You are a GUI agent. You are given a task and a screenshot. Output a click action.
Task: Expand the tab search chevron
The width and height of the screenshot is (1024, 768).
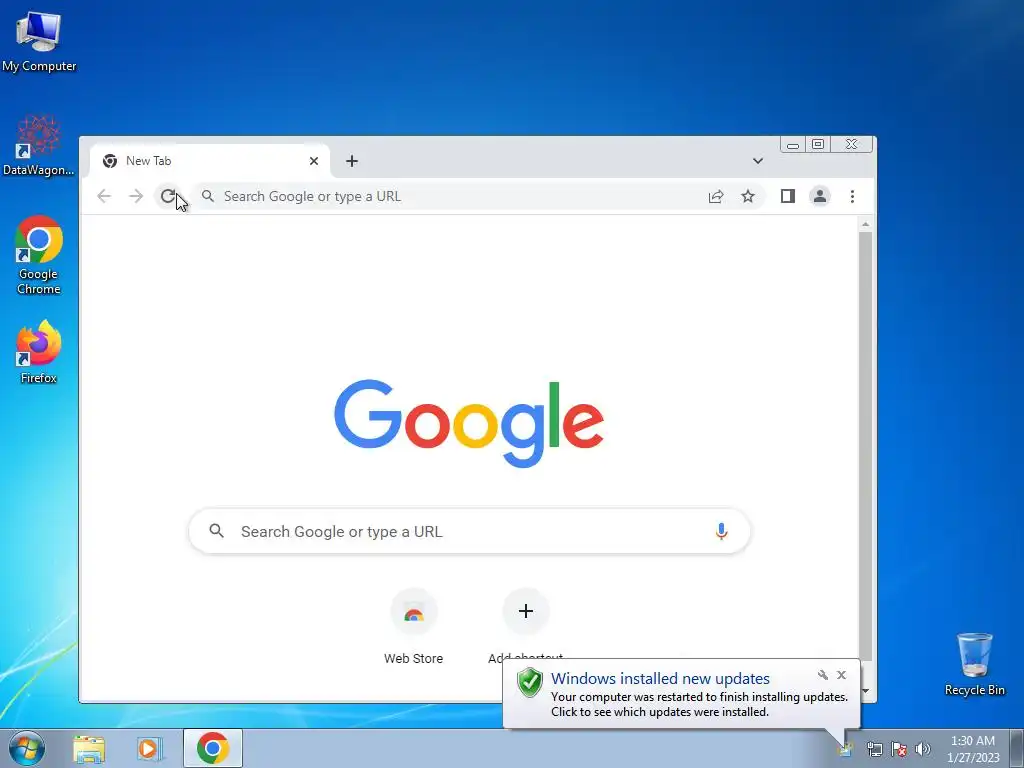tap(758, 161)
